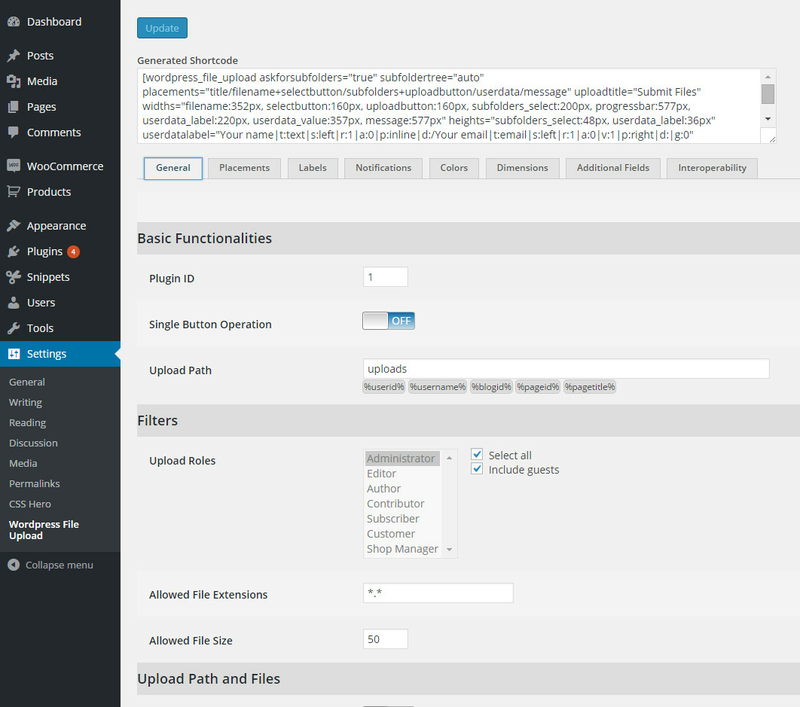Click the blue Update button
Viewport: 800px width, 707px height.
(x=162, y=28)
